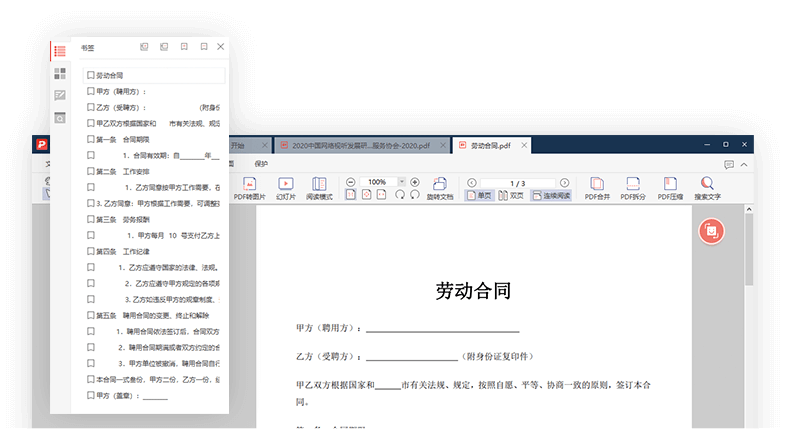This screenshot has width=785, height=429.
Task: Click the 旋转文档 rotate document icon
Action: coord(439,188)
